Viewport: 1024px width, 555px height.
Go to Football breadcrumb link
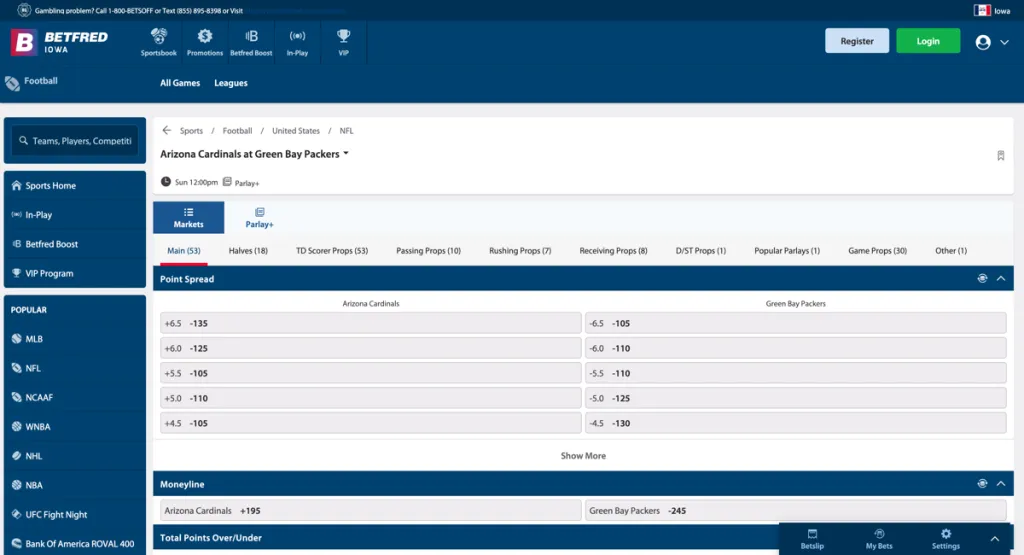237,131
